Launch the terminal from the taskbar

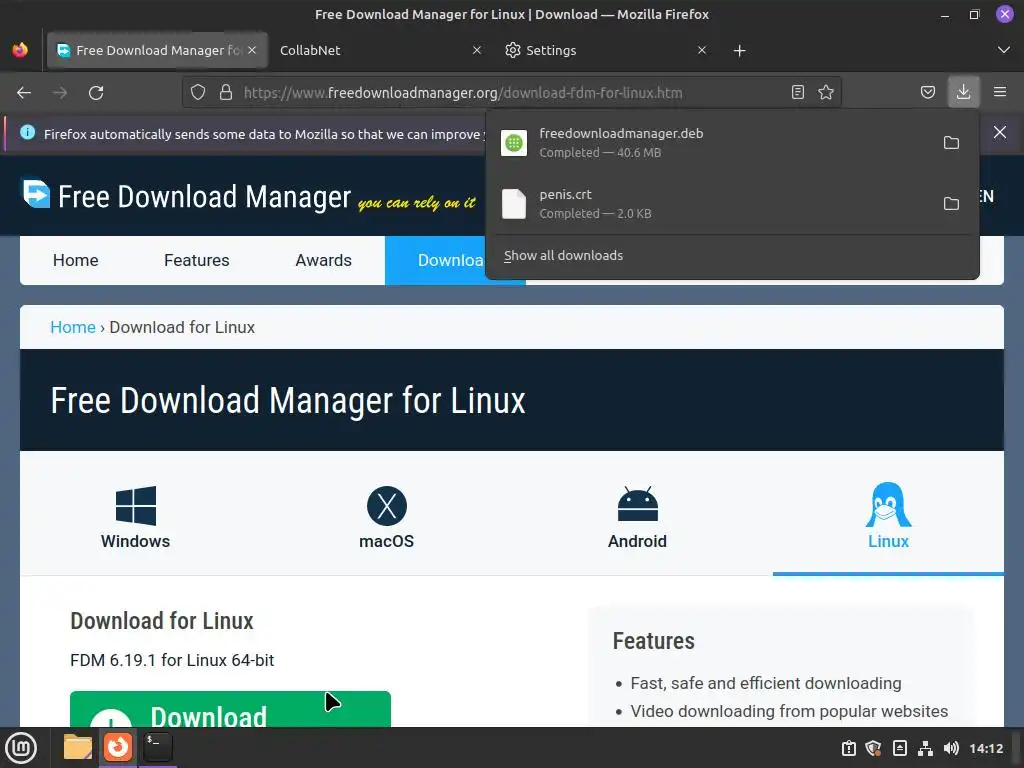[x=157, y=747]
